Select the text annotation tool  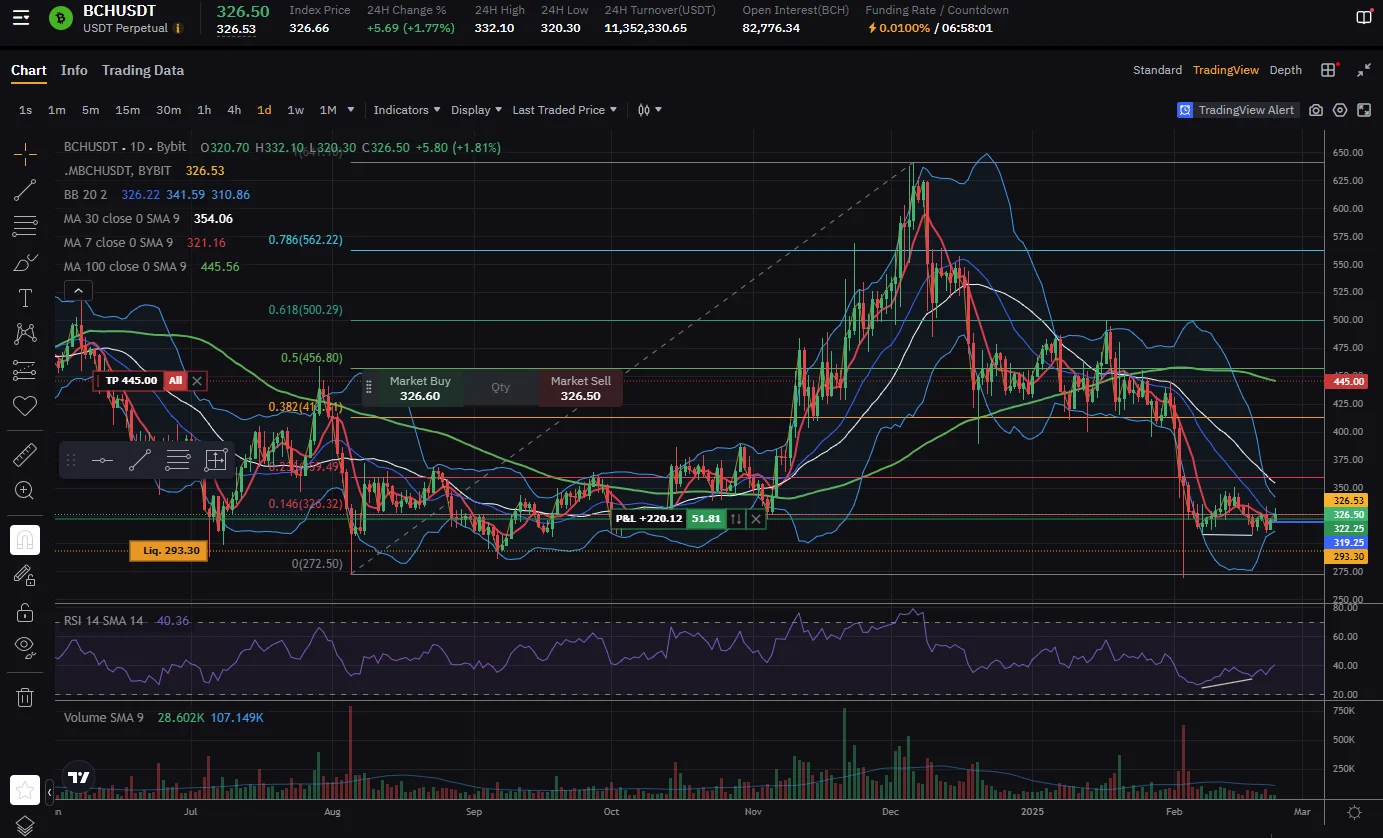tap(25, 298)
